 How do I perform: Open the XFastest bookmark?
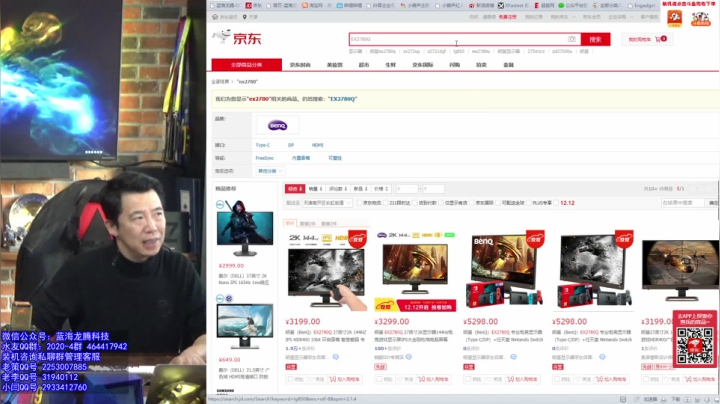pos(513,6)
